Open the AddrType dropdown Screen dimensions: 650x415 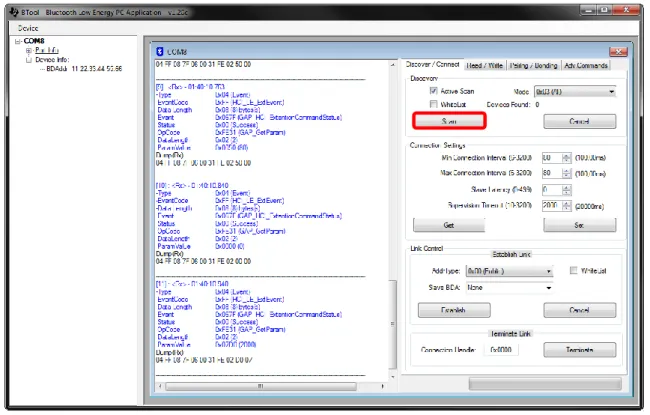pyautogui.click(x=509, y=271)
